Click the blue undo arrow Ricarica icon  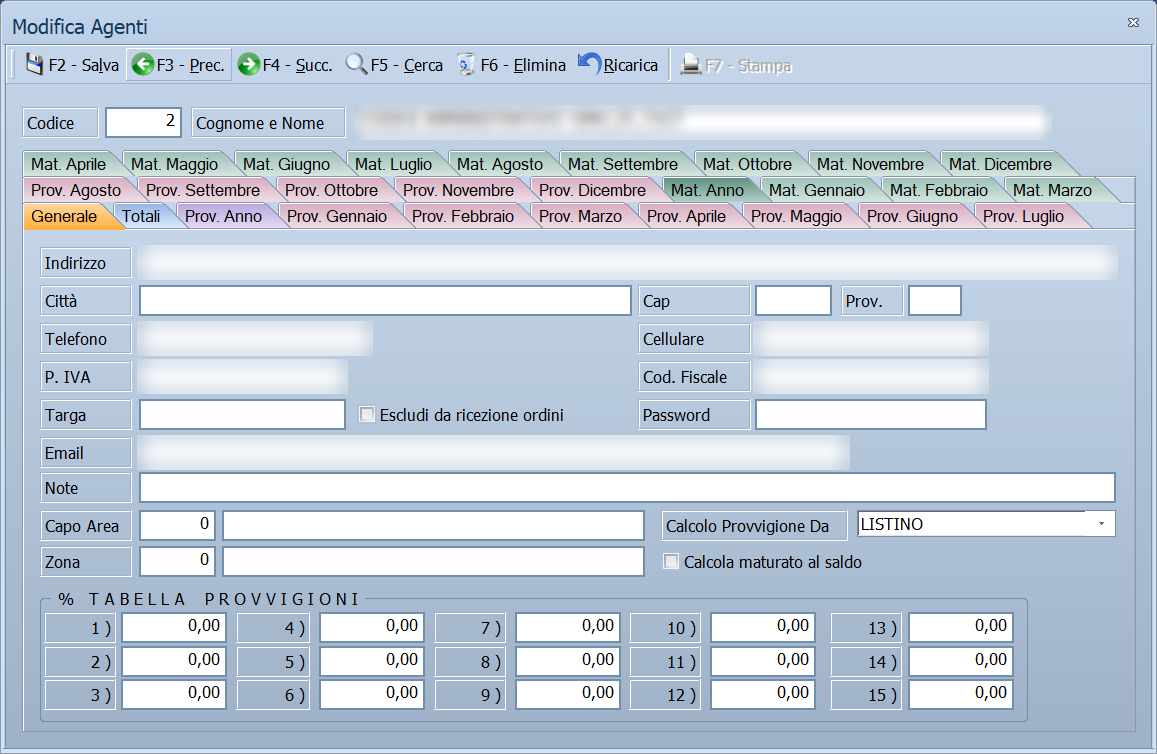[589, 64]
